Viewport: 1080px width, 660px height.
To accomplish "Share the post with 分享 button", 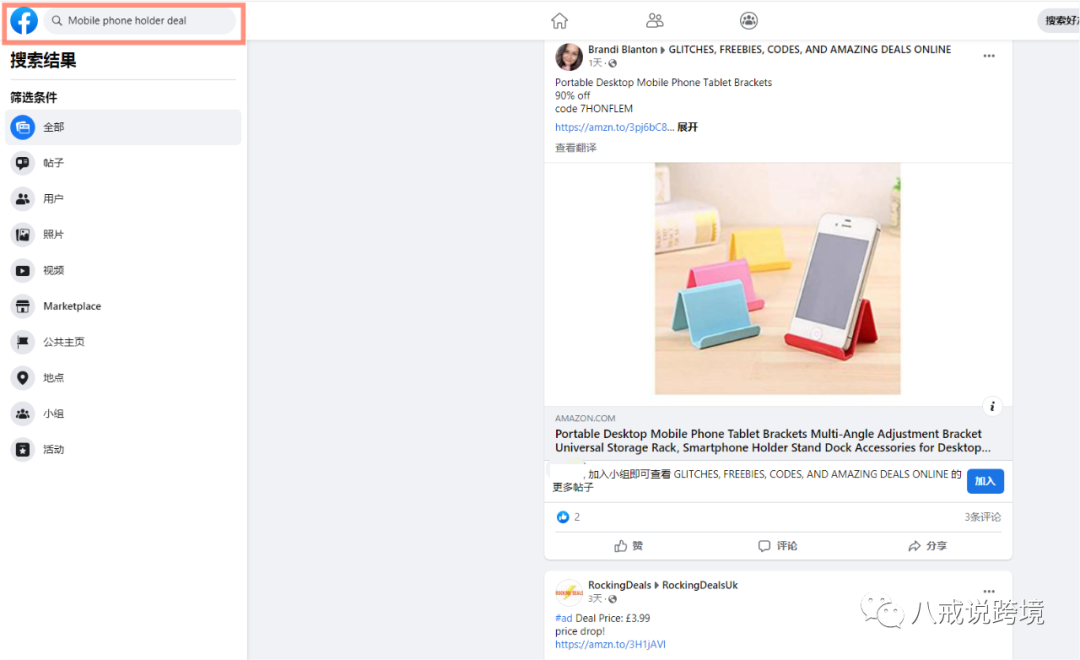I will 927,546.
